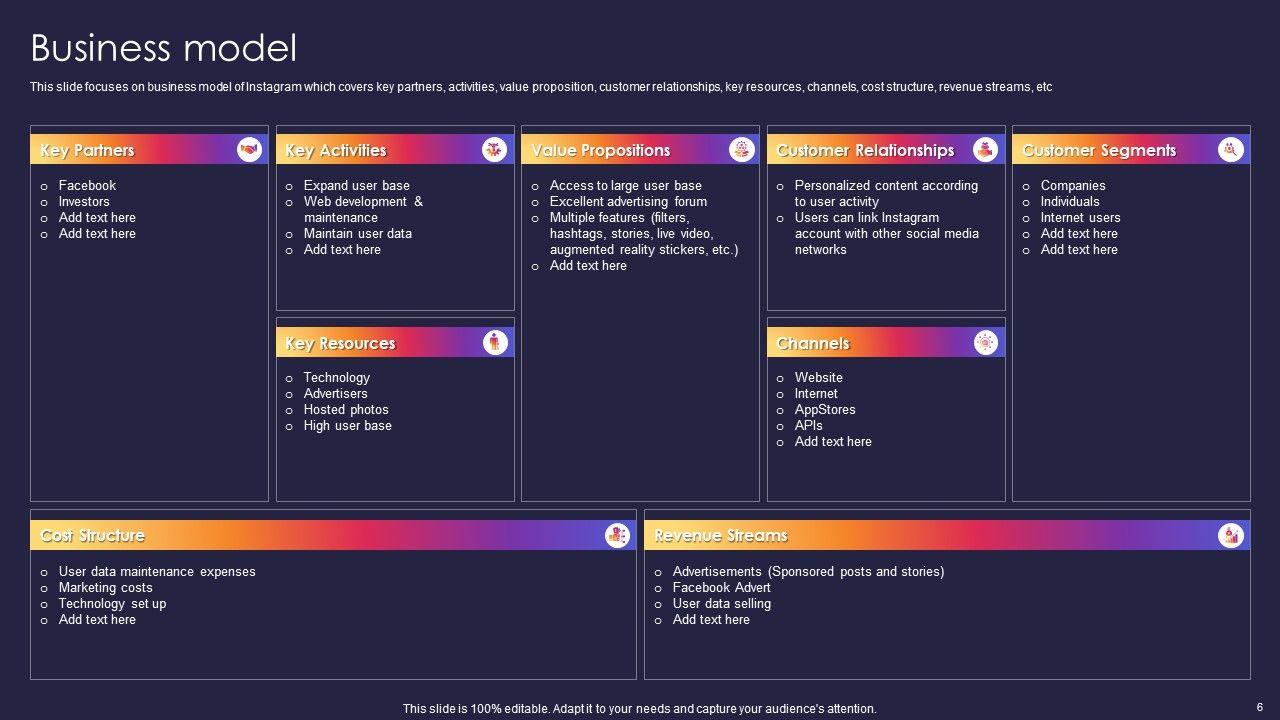This screenshot has width=1280, height=720.
Task: Select the Customer Relationships header icon
Action: pyautogui.click(x=985, y=150)
